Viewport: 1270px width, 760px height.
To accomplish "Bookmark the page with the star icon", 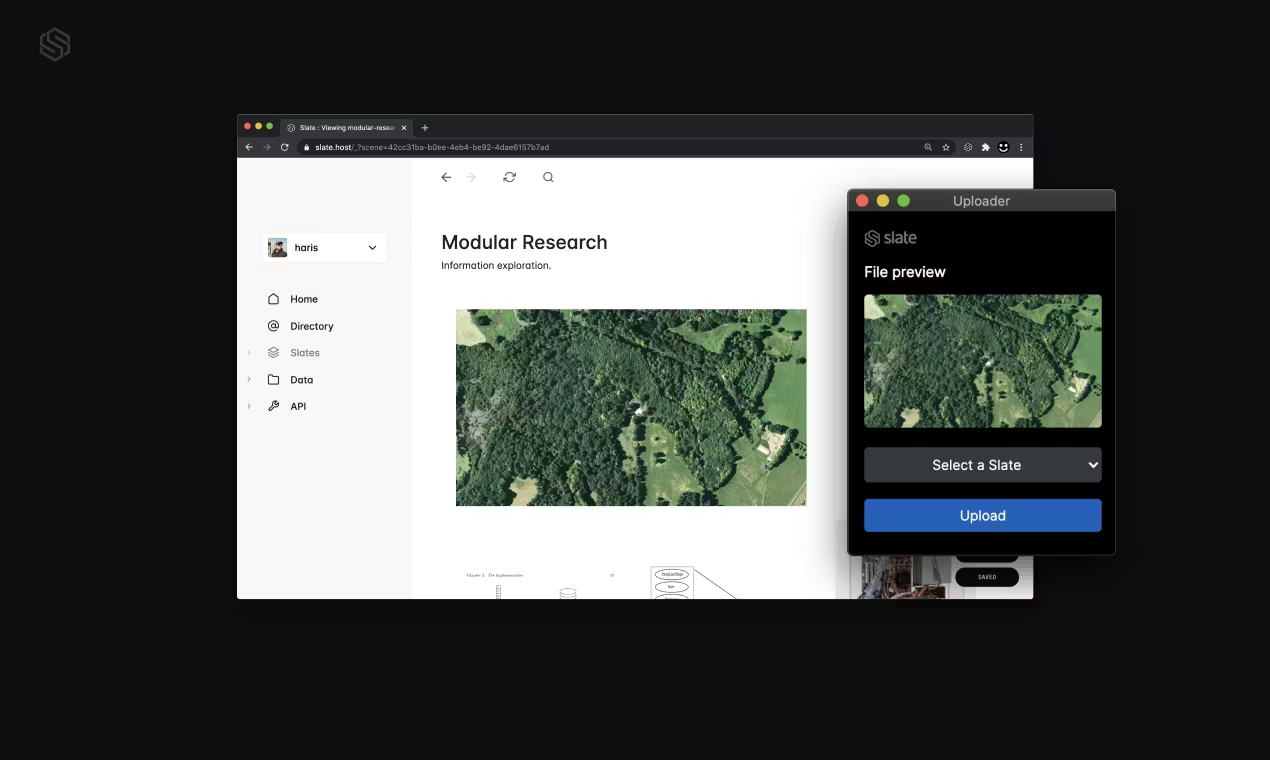I will coord(946,147).
